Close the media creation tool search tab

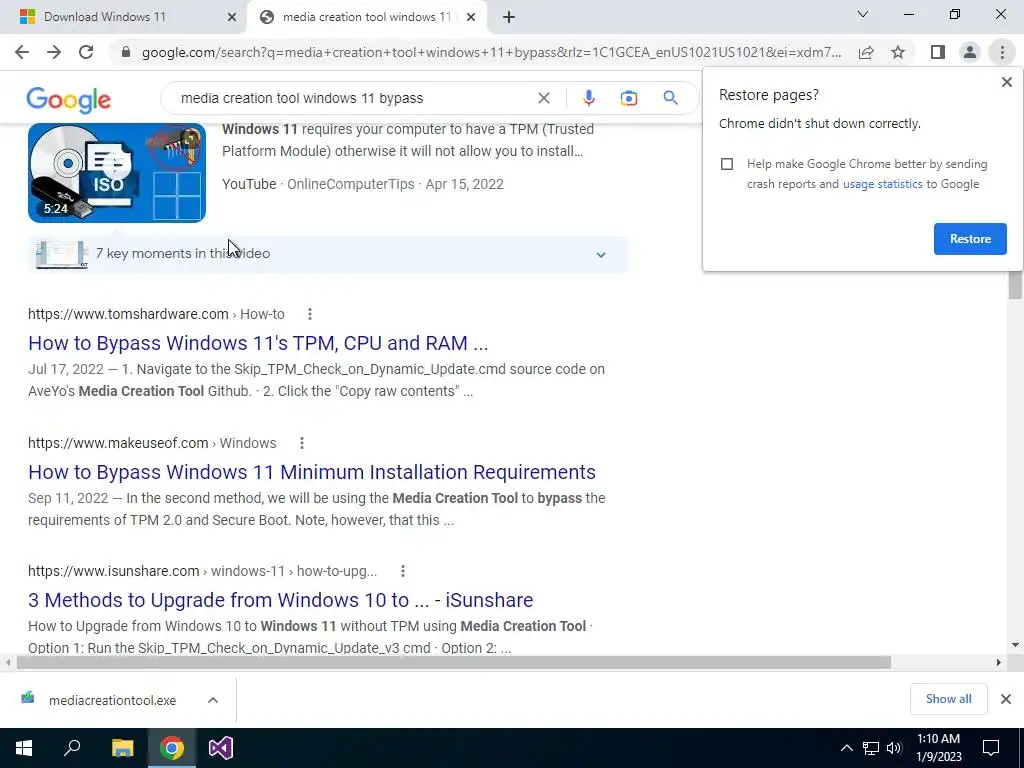point(470,17)
